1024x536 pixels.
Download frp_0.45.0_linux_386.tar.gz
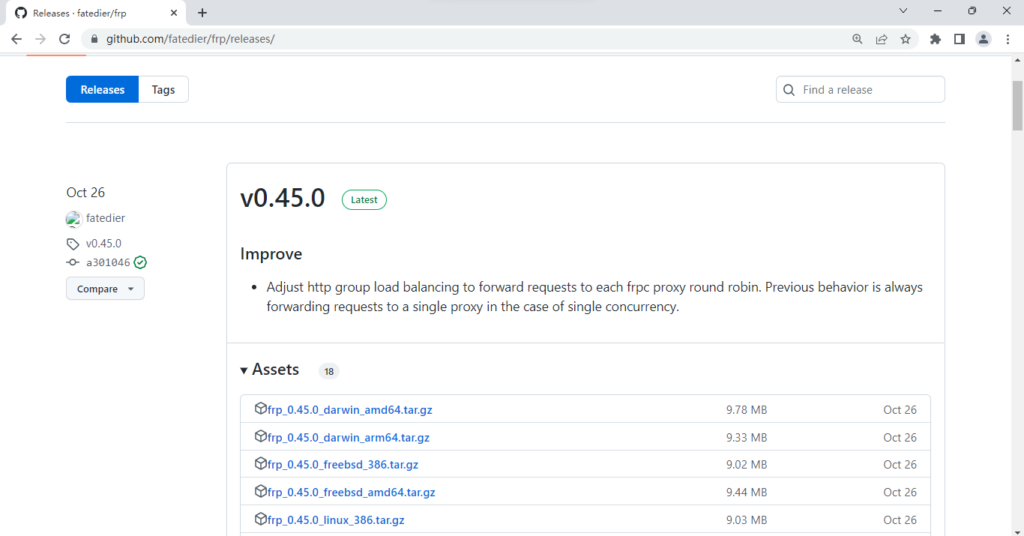335,520
